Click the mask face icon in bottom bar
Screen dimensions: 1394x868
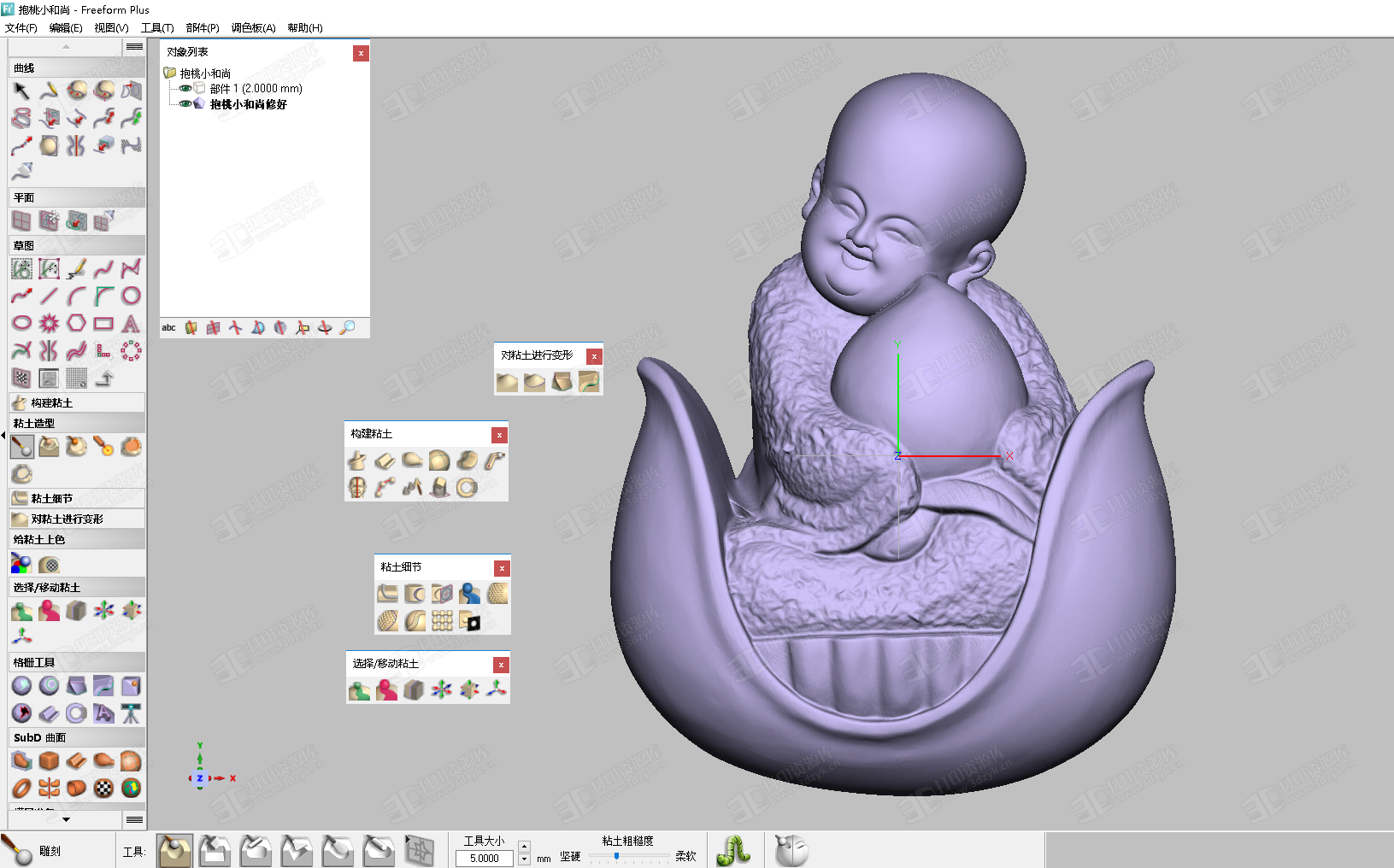tap(791, 851)
